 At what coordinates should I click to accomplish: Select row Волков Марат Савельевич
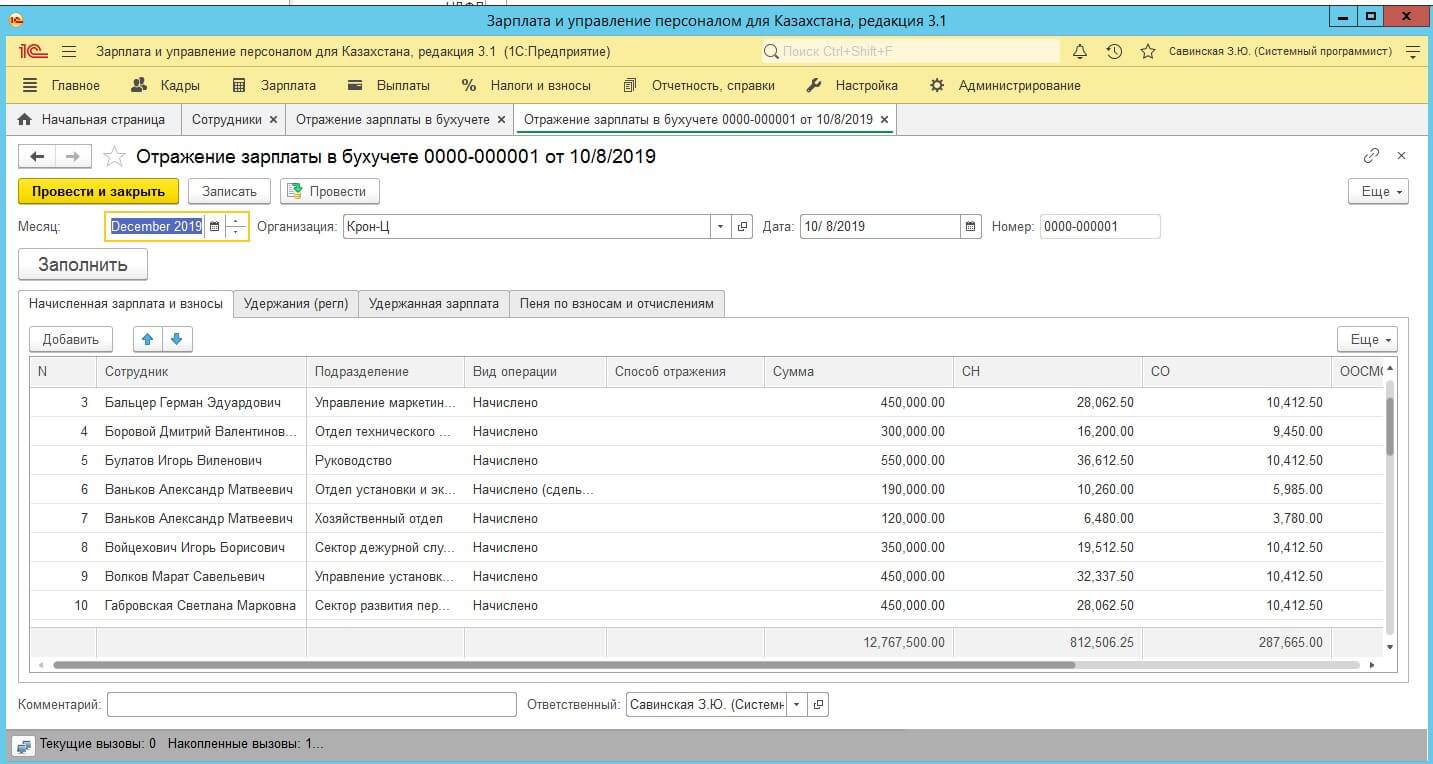coord(705,577)
